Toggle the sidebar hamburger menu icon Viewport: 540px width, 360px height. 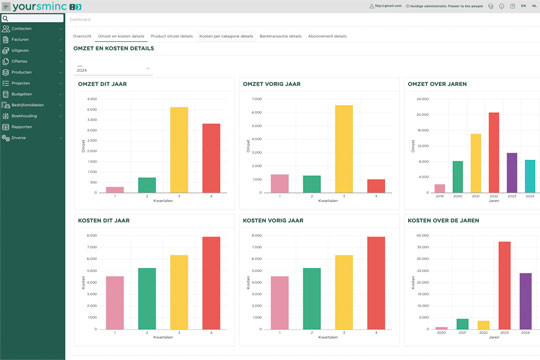[x=6, y=6]
